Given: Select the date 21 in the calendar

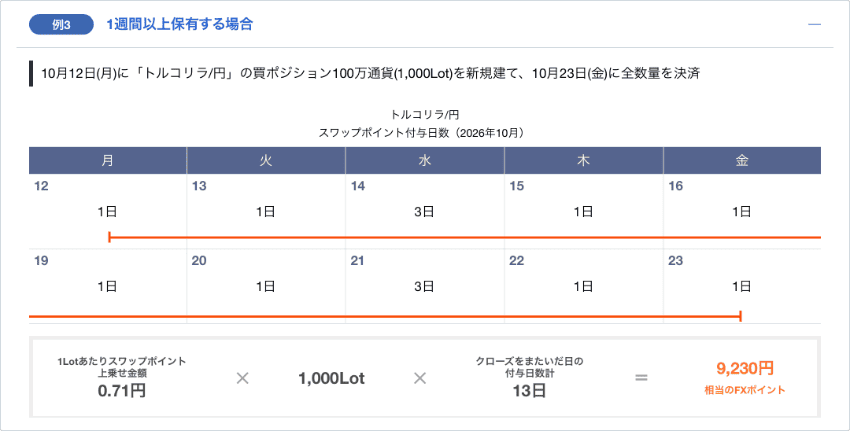Looking at the screenshot, I should pos(358,261).
